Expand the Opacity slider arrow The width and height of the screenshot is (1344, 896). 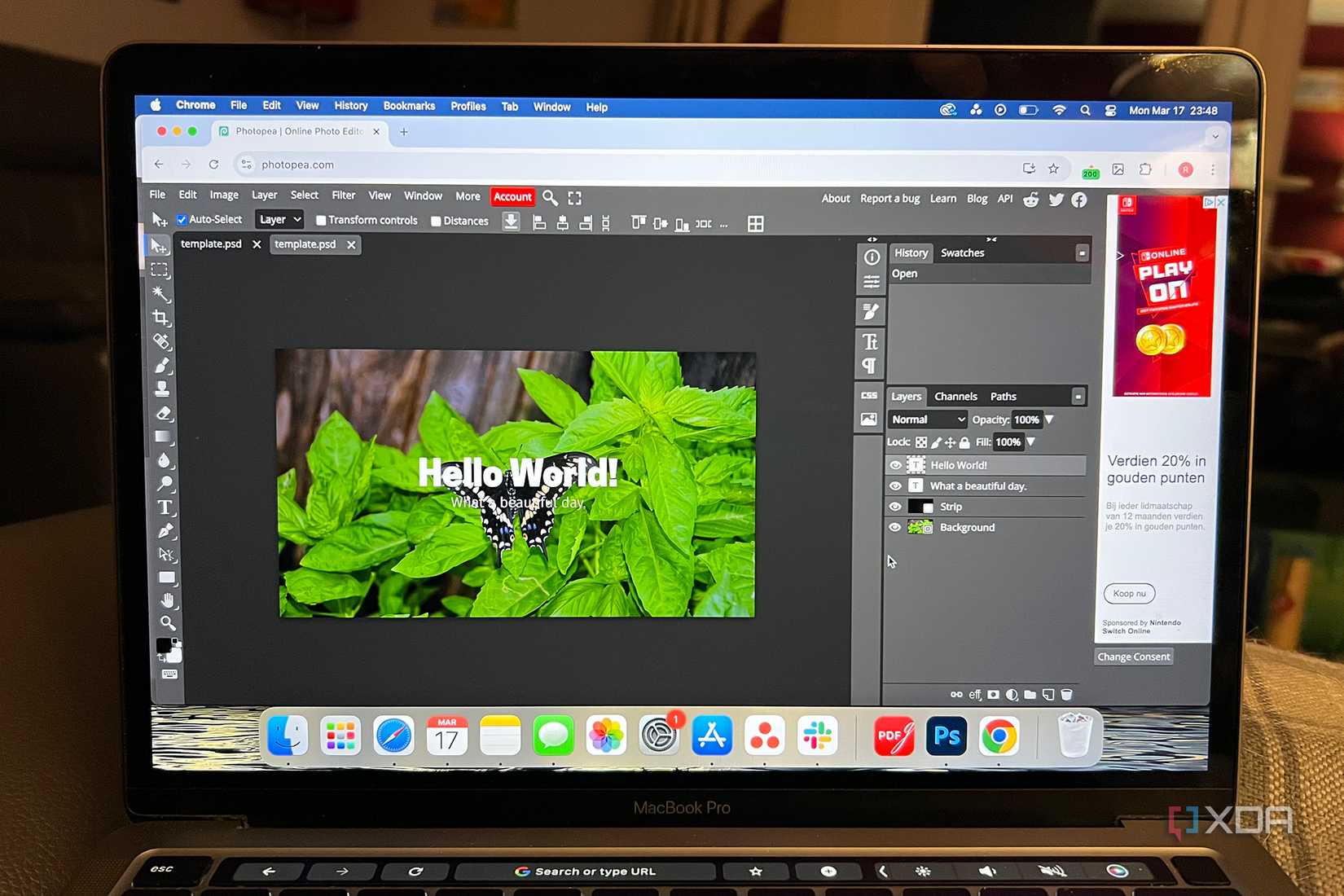point(1049,419)
